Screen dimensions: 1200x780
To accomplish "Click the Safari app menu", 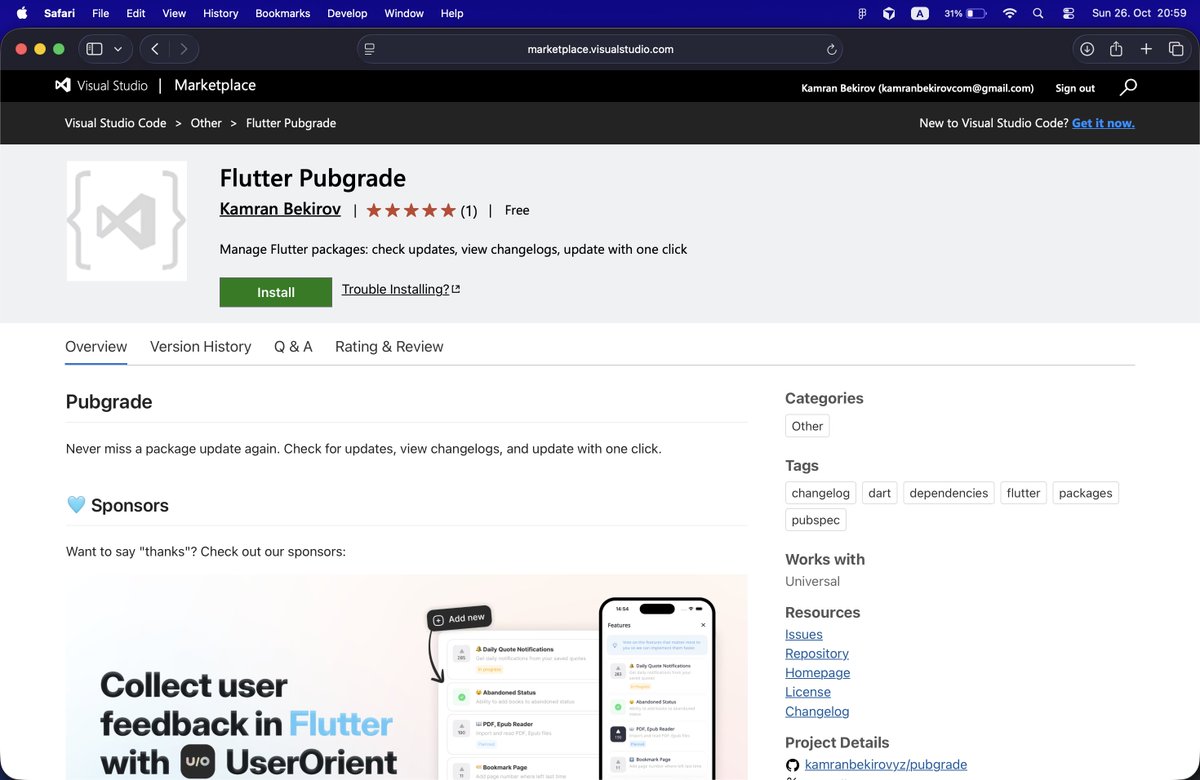I will (59, 13).
